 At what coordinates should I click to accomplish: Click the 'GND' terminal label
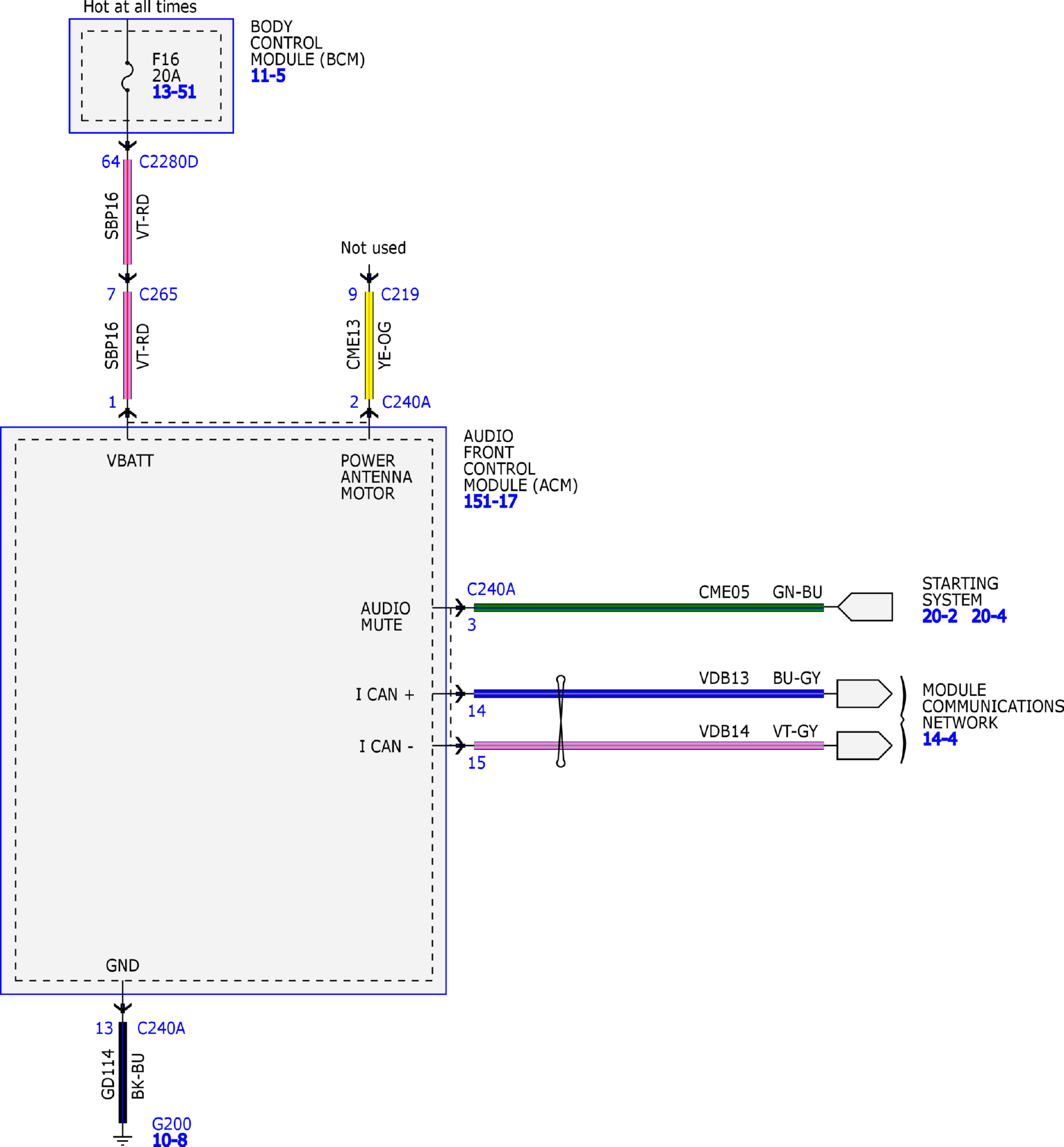pyautogui.click(x=123, y=965)
